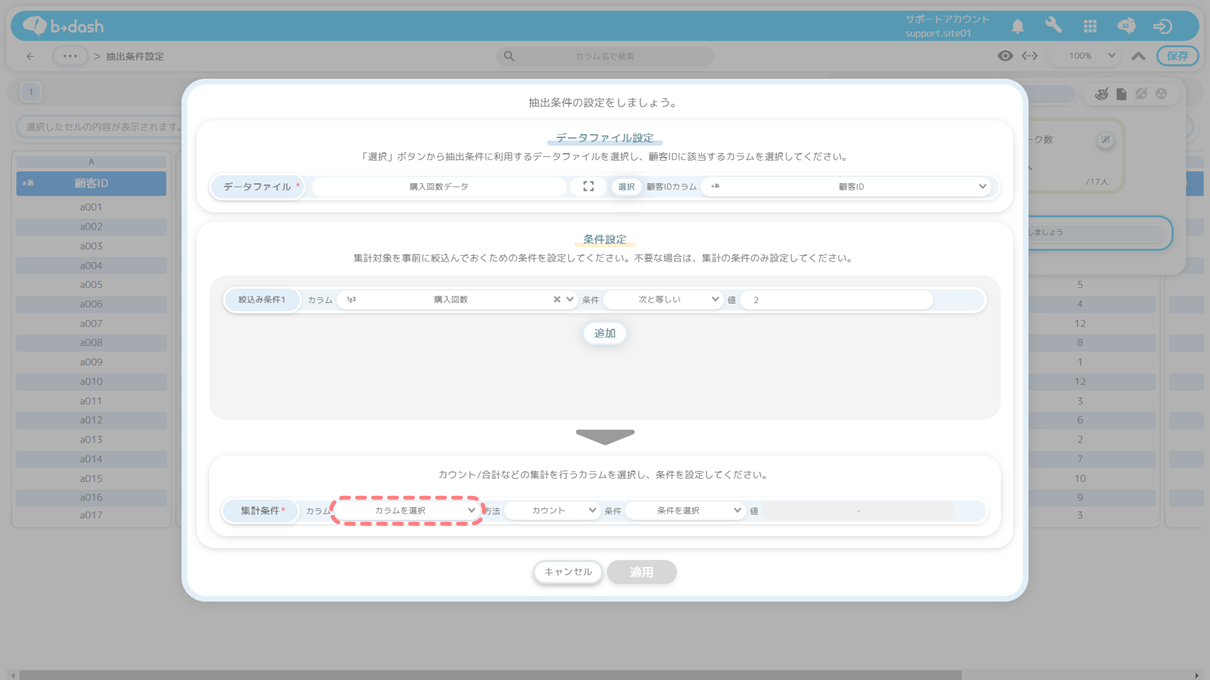This screenshot has height=680, width=1210.
Task: Click the disabled aggregate value field
Action: point(858,511)
